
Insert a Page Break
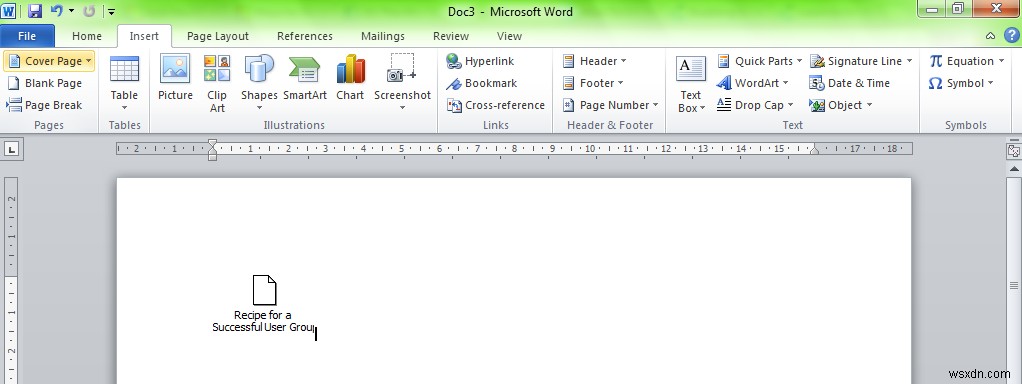point(44,106)
